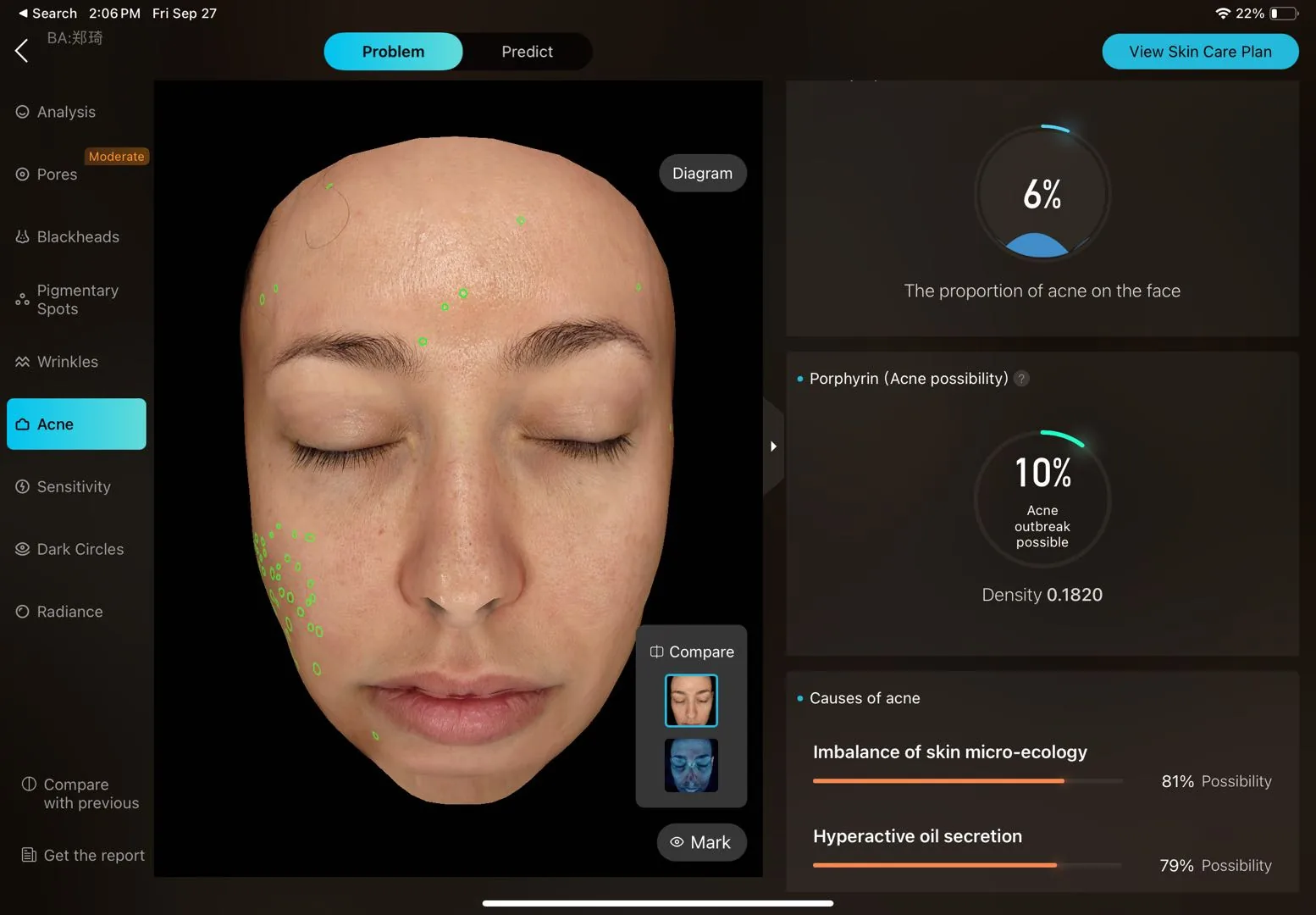Click Porphyrin help question mark icon

click(x=1022, y=379)
